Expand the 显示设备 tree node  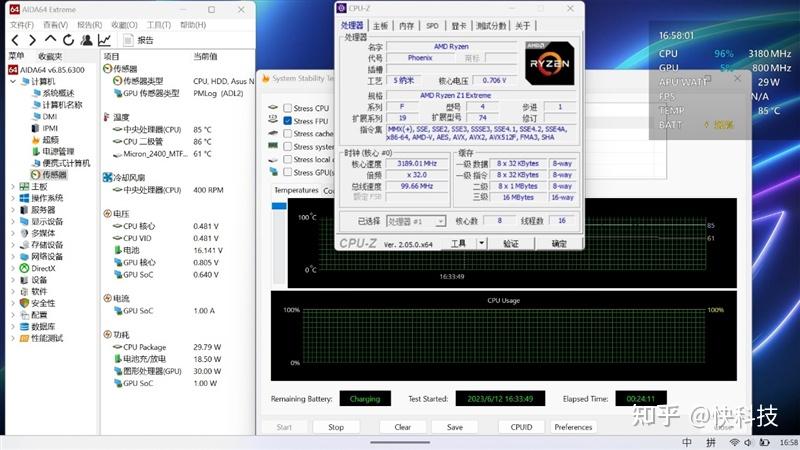tap(13, 222)
